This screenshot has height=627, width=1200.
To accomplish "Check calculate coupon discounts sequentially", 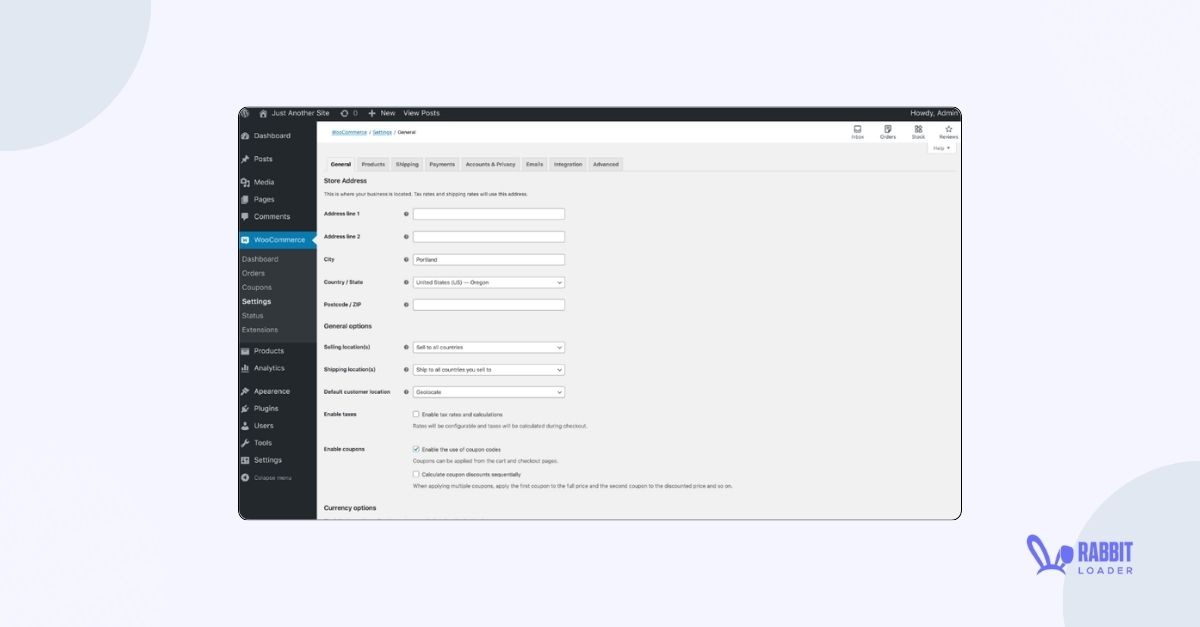I will click(x=416, y=473).
